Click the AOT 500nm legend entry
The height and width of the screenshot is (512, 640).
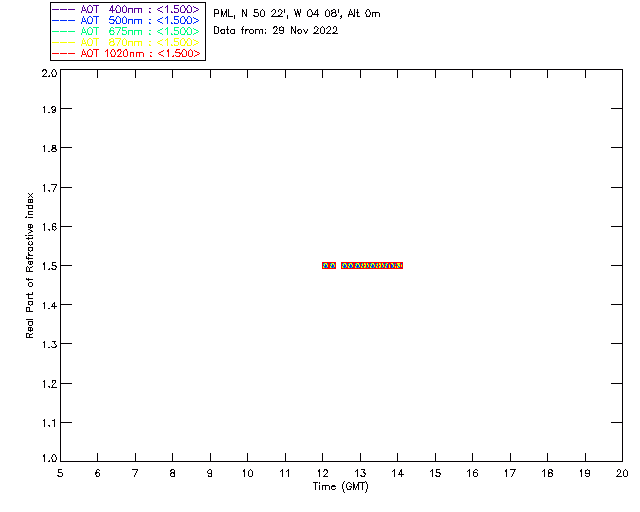[126, 20]
